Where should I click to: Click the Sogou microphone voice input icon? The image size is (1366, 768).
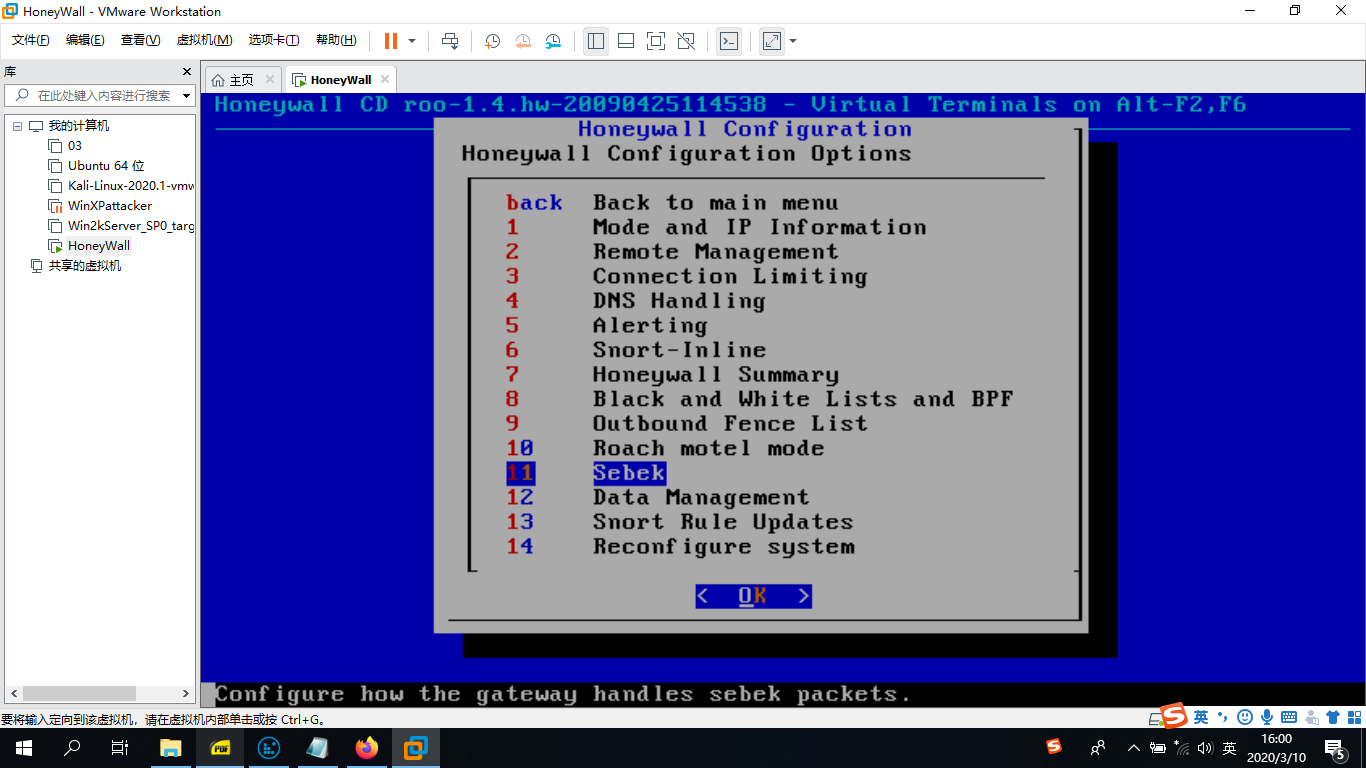coord(1267,717)
